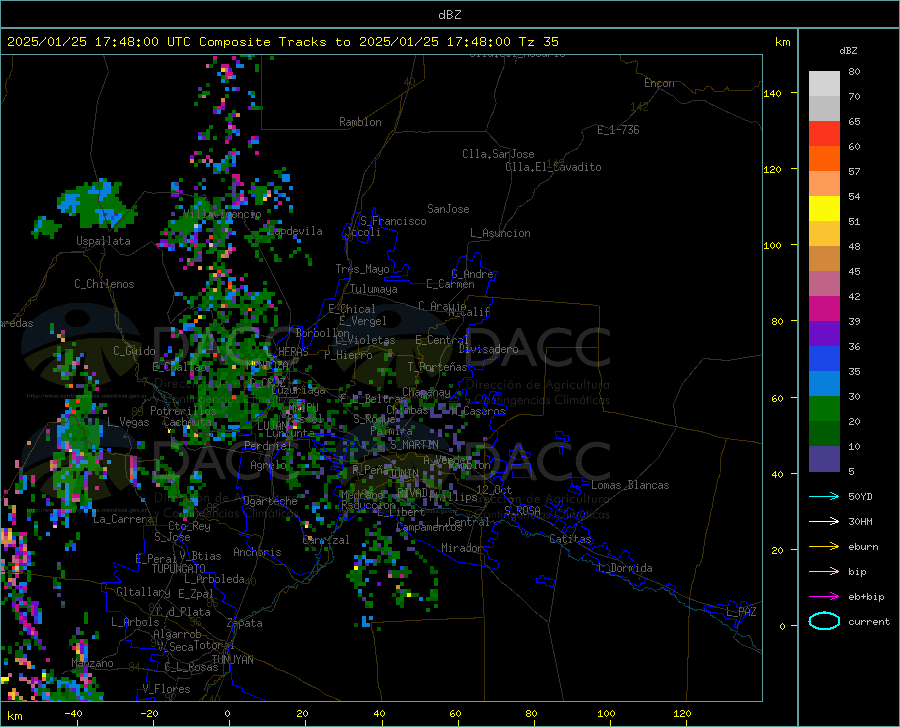Click the V_Flores place label

coord(166,689)
